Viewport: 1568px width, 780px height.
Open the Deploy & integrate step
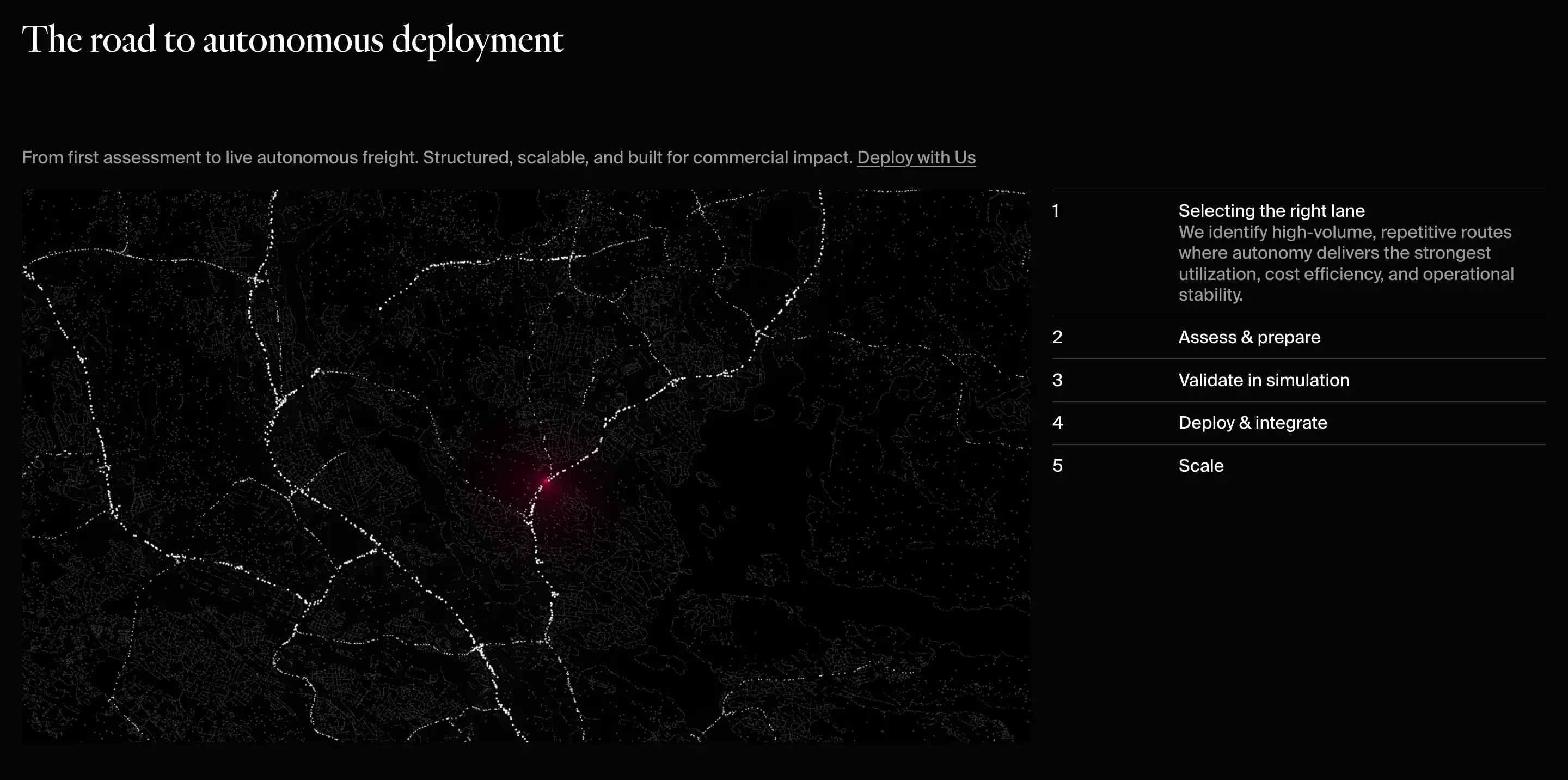pyautogui.click(x=1252, y=423)
